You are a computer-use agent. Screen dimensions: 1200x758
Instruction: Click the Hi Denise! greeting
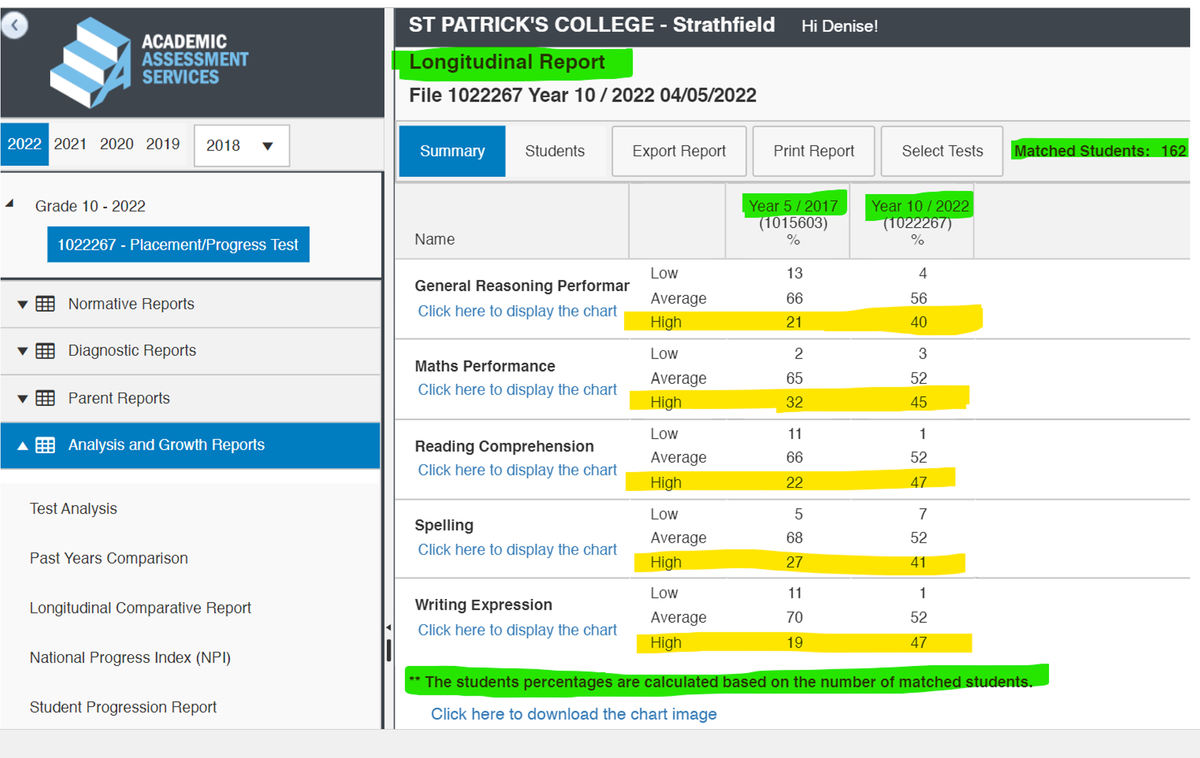coord(840,26)
